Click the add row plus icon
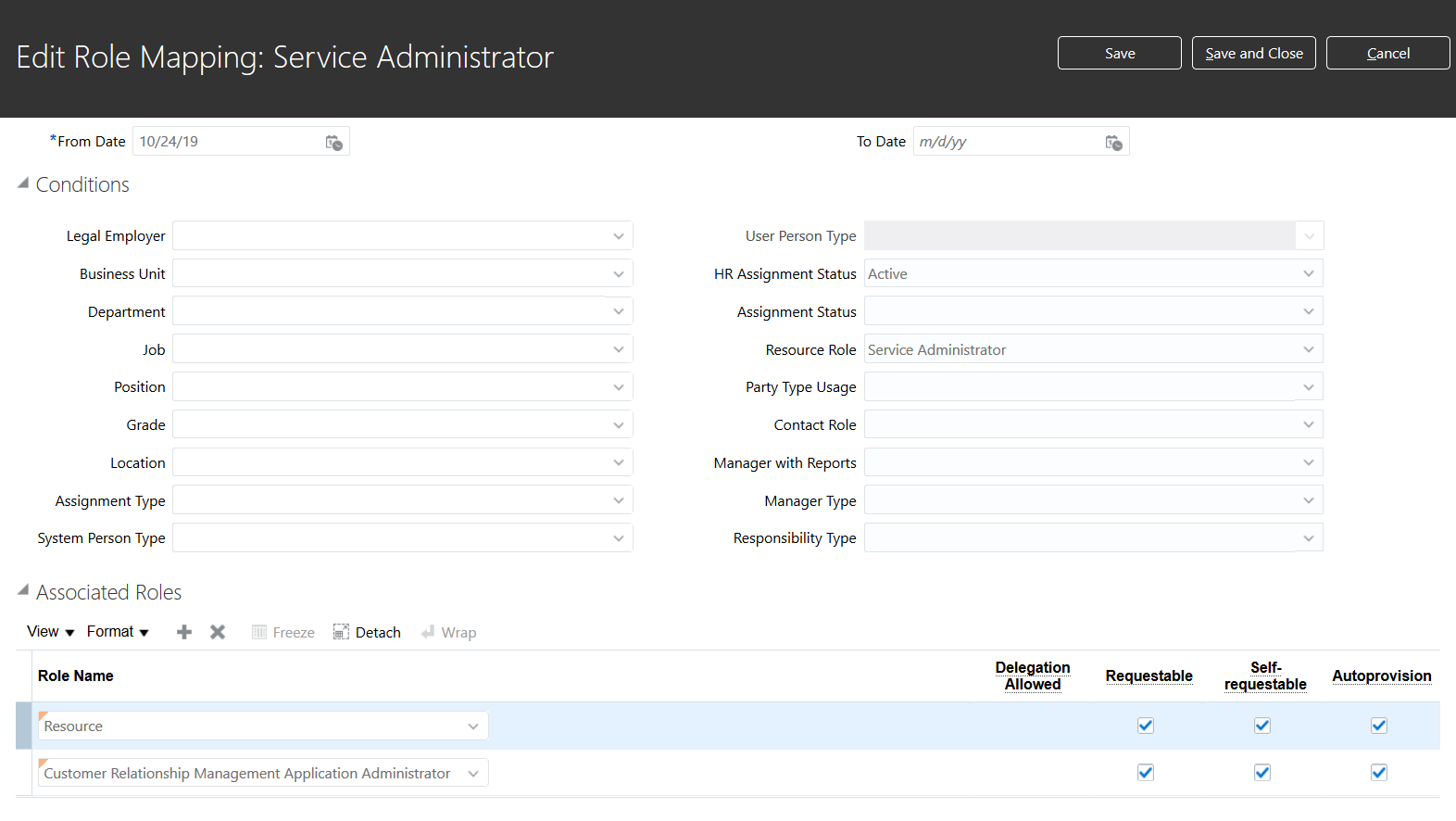The image size is (1456, 821). click(184, 632)
